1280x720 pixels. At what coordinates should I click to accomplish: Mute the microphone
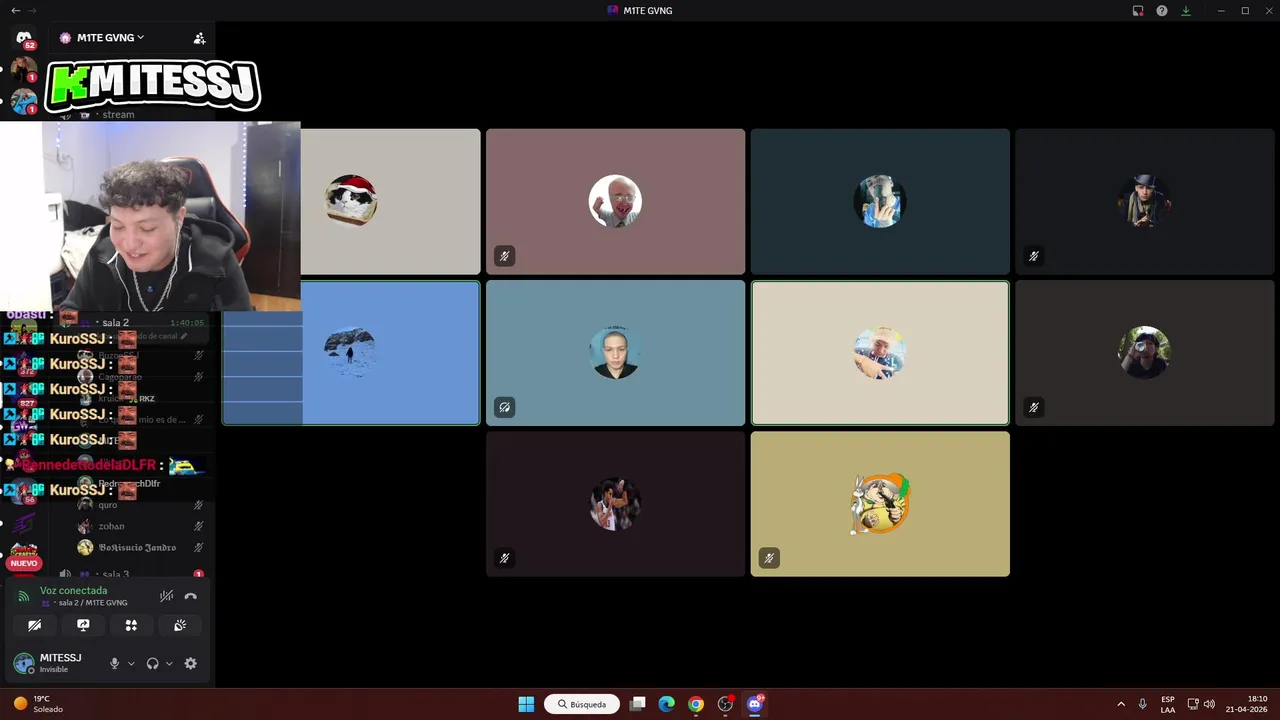[x=114, y=664]
